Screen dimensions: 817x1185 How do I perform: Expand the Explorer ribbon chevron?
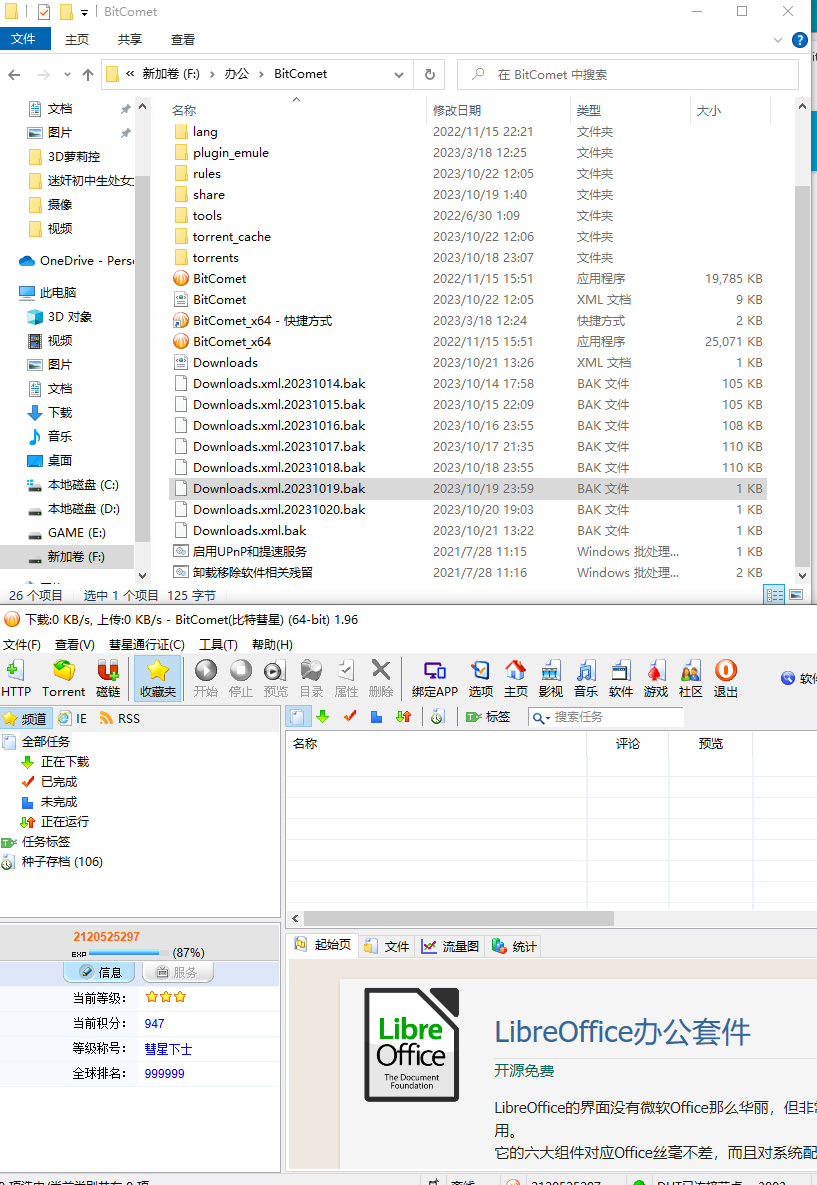780,40
